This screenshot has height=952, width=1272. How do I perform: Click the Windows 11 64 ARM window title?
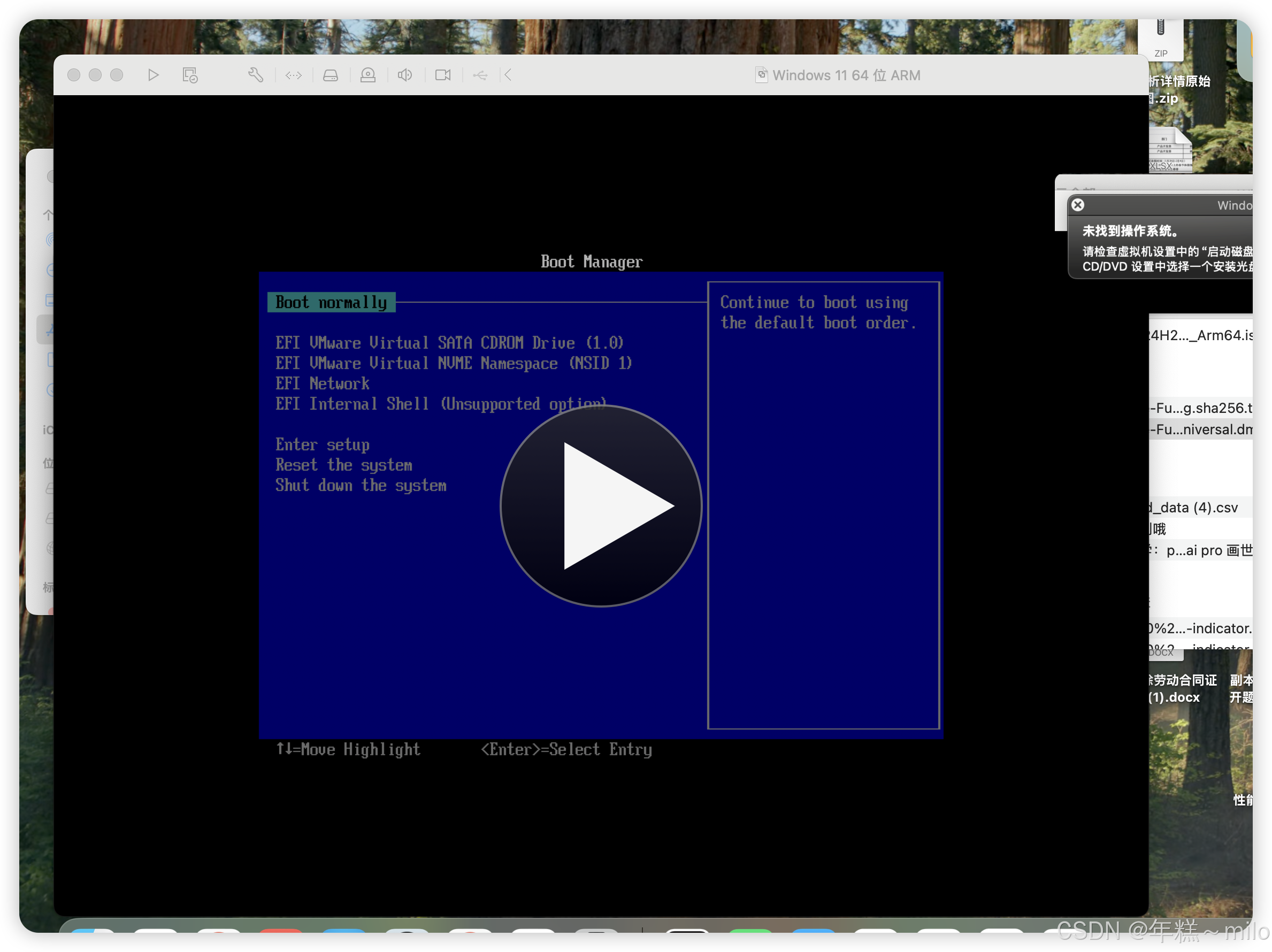click(845, 75)
